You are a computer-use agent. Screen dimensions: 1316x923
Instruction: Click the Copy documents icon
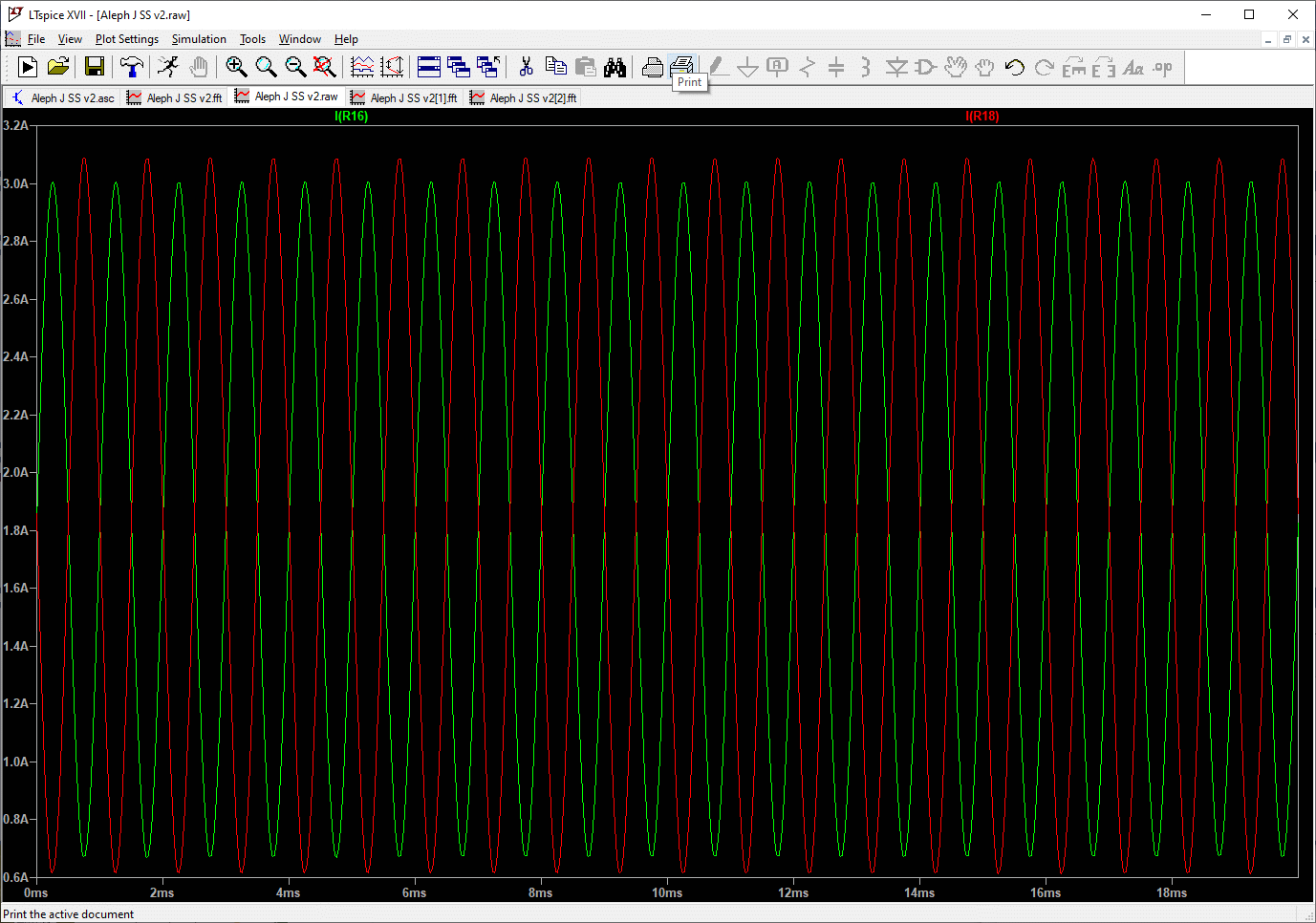coord(555,67)
